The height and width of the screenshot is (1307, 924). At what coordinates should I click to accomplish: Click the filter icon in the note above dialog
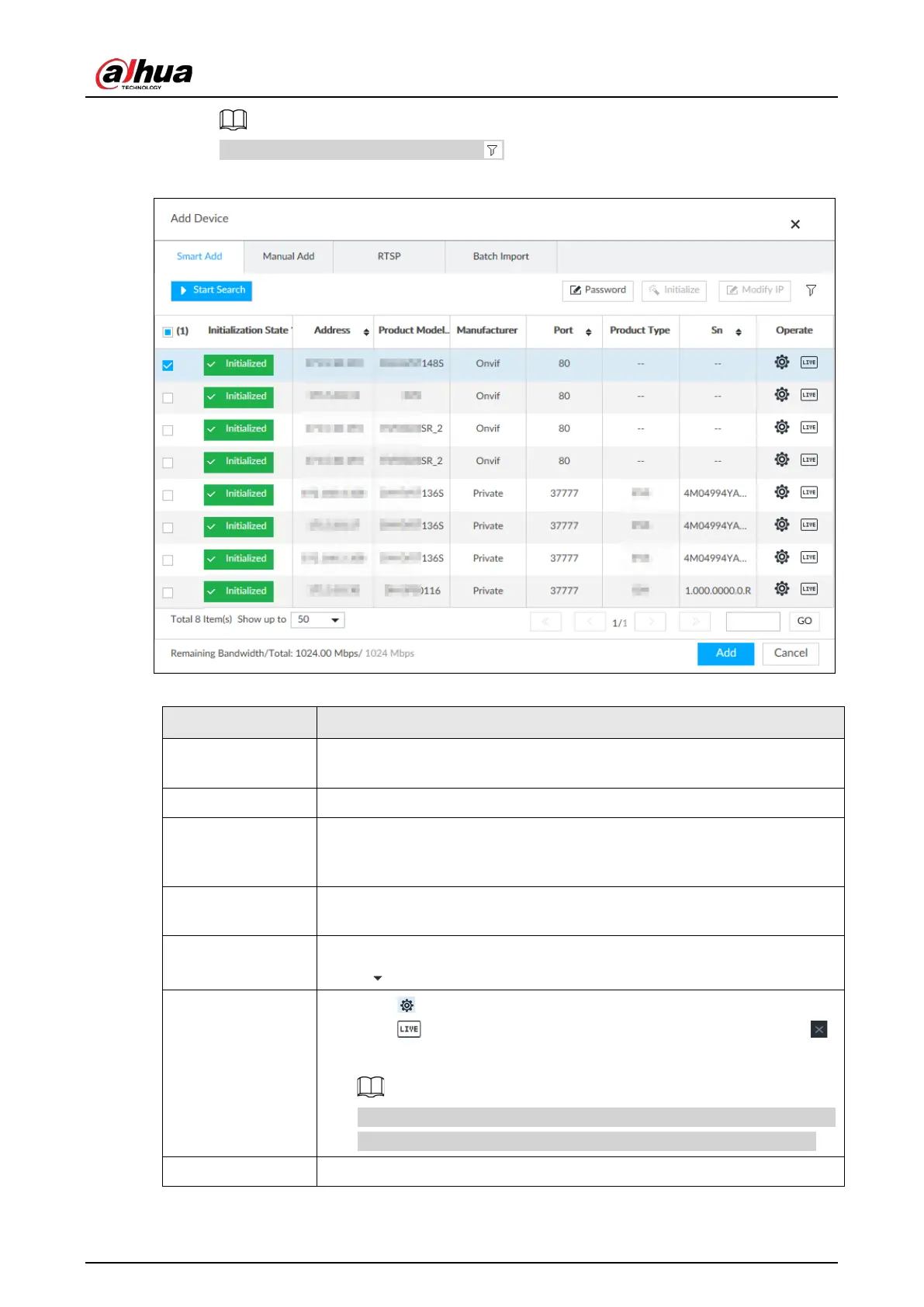coord(492,151)
